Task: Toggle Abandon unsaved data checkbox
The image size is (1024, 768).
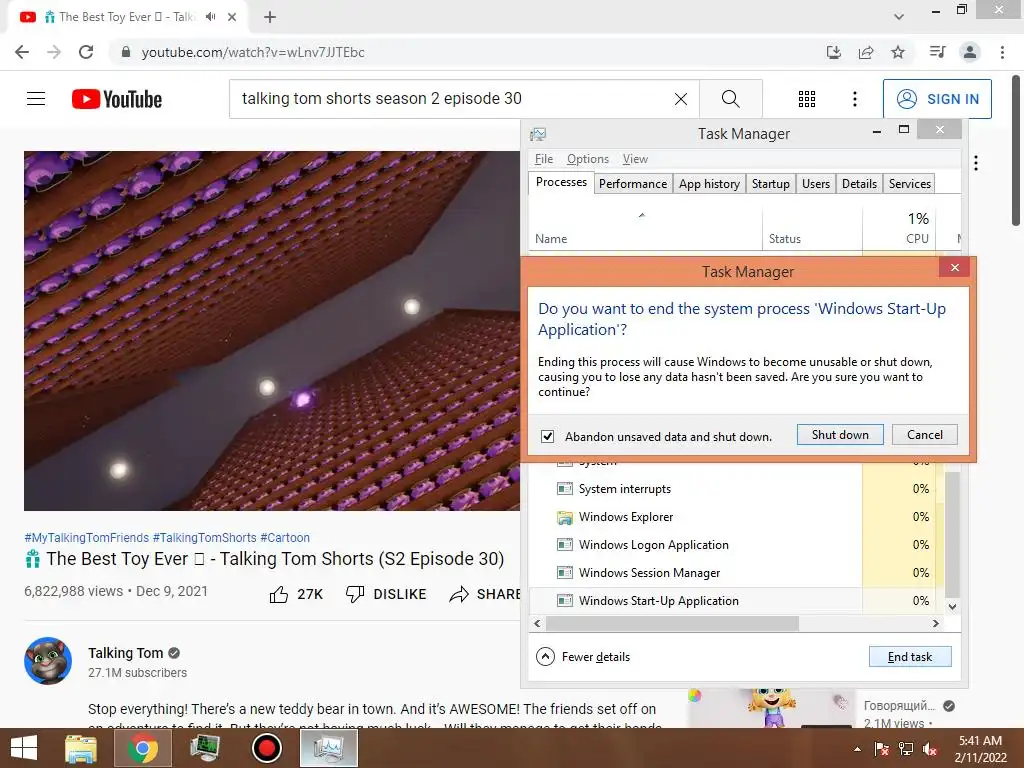Action: pyautogui.click(x=547, y=436)
